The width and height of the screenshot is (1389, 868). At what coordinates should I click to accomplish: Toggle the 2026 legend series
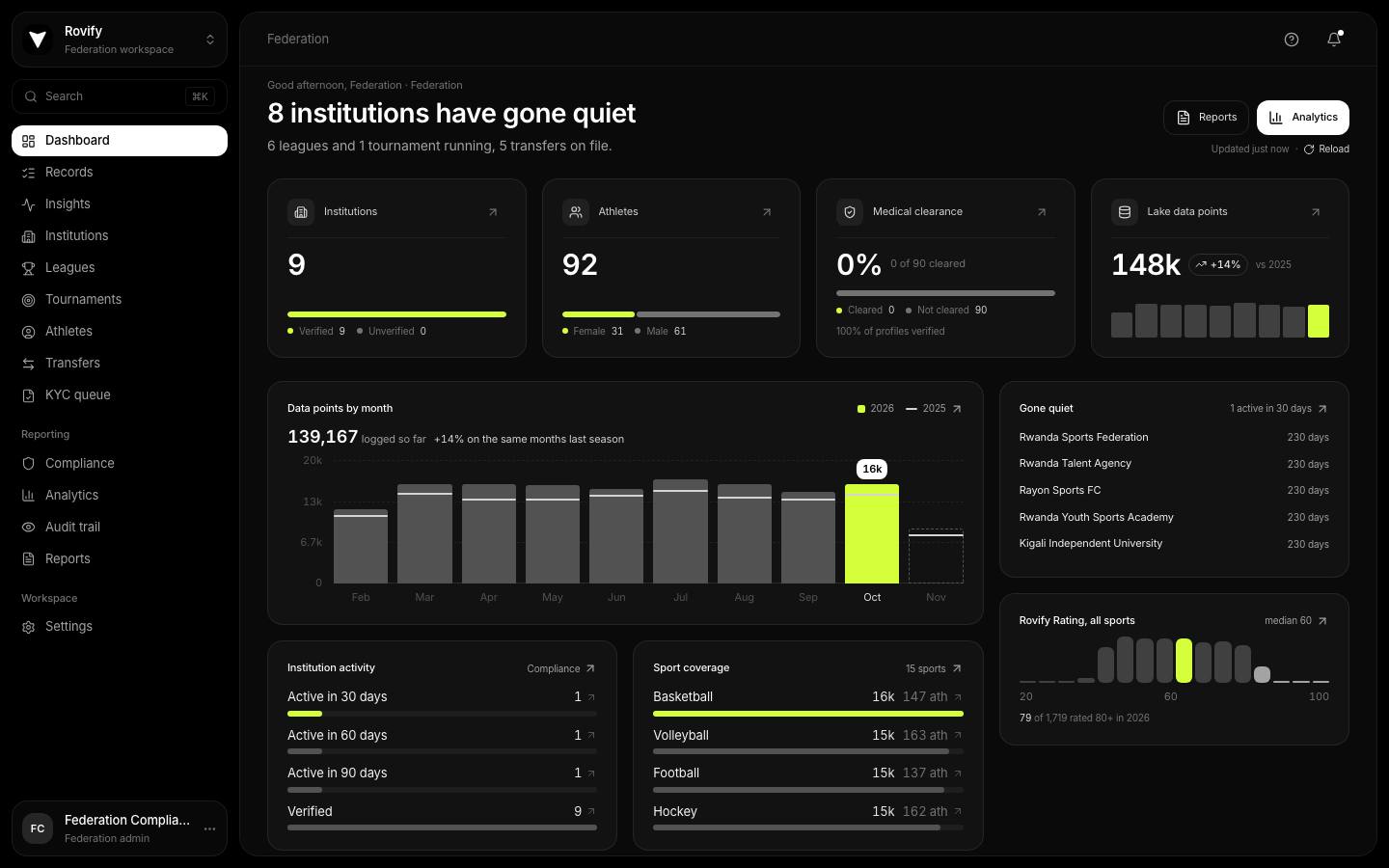[876, 409]
